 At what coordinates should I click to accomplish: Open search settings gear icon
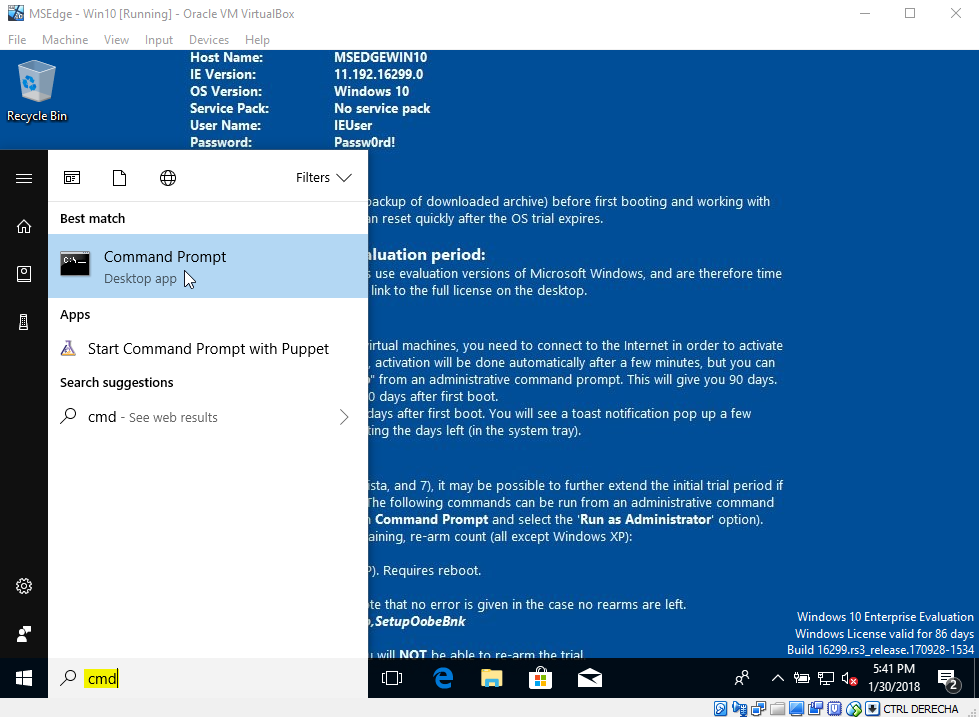tap(24, 586)
